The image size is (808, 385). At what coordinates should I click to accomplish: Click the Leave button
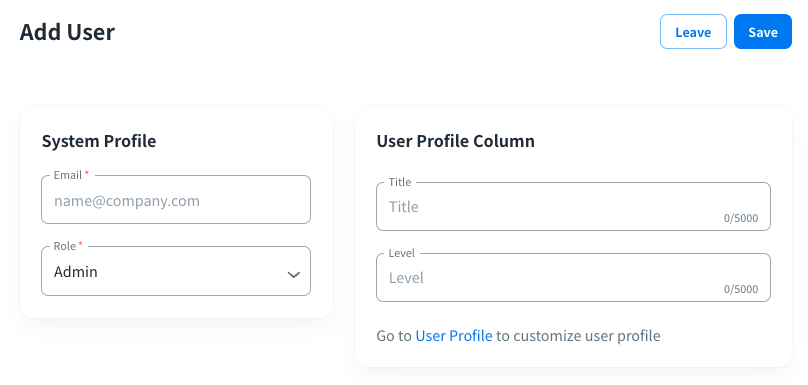(693, 32)
